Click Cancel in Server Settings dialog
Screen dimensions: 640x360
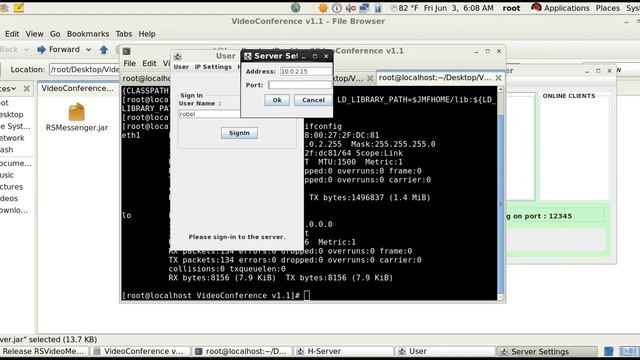pyautogui.click(x=313, y=100)
